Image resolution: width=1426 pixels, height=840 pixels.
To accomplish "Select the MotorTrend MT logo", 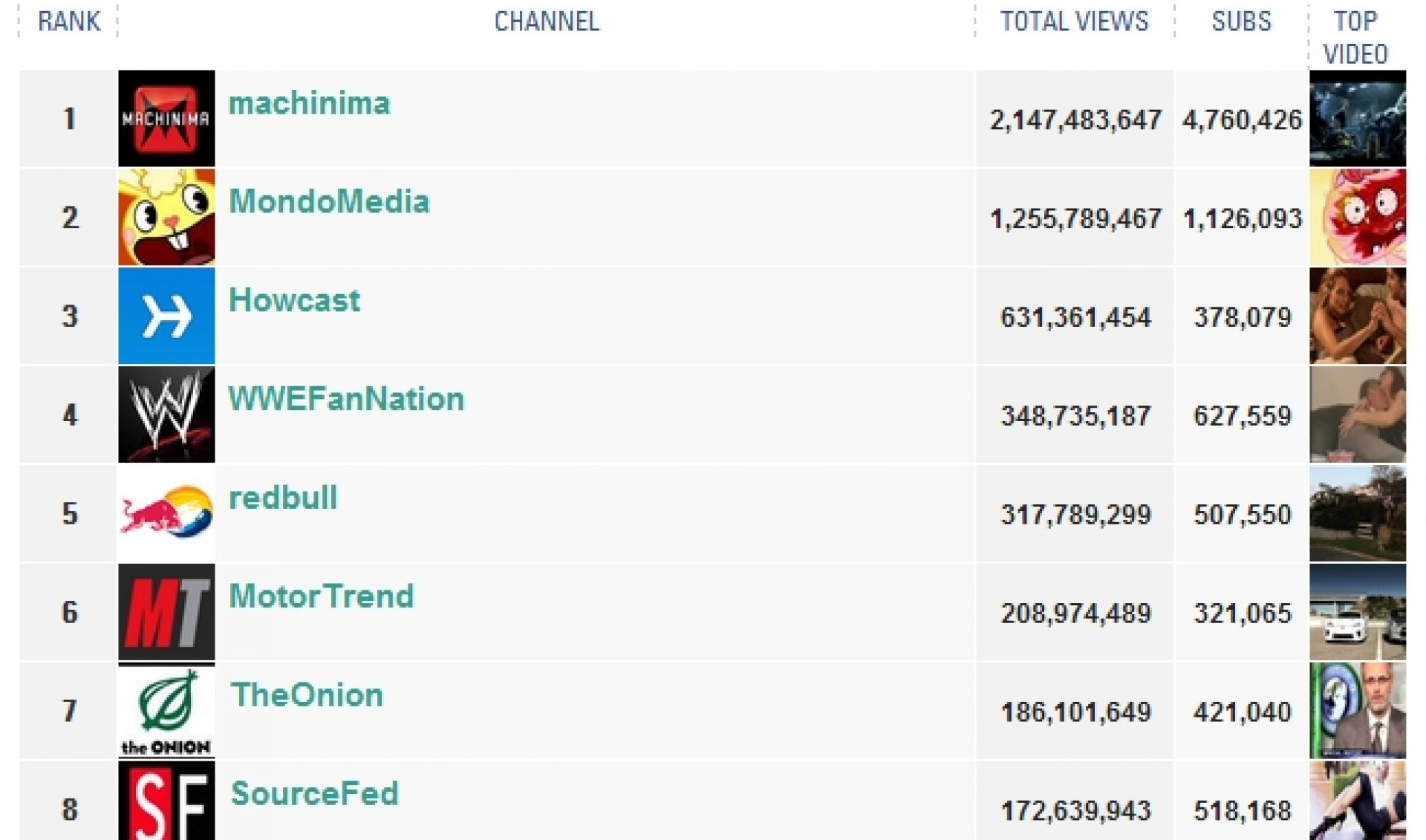I will click(166, 612).
